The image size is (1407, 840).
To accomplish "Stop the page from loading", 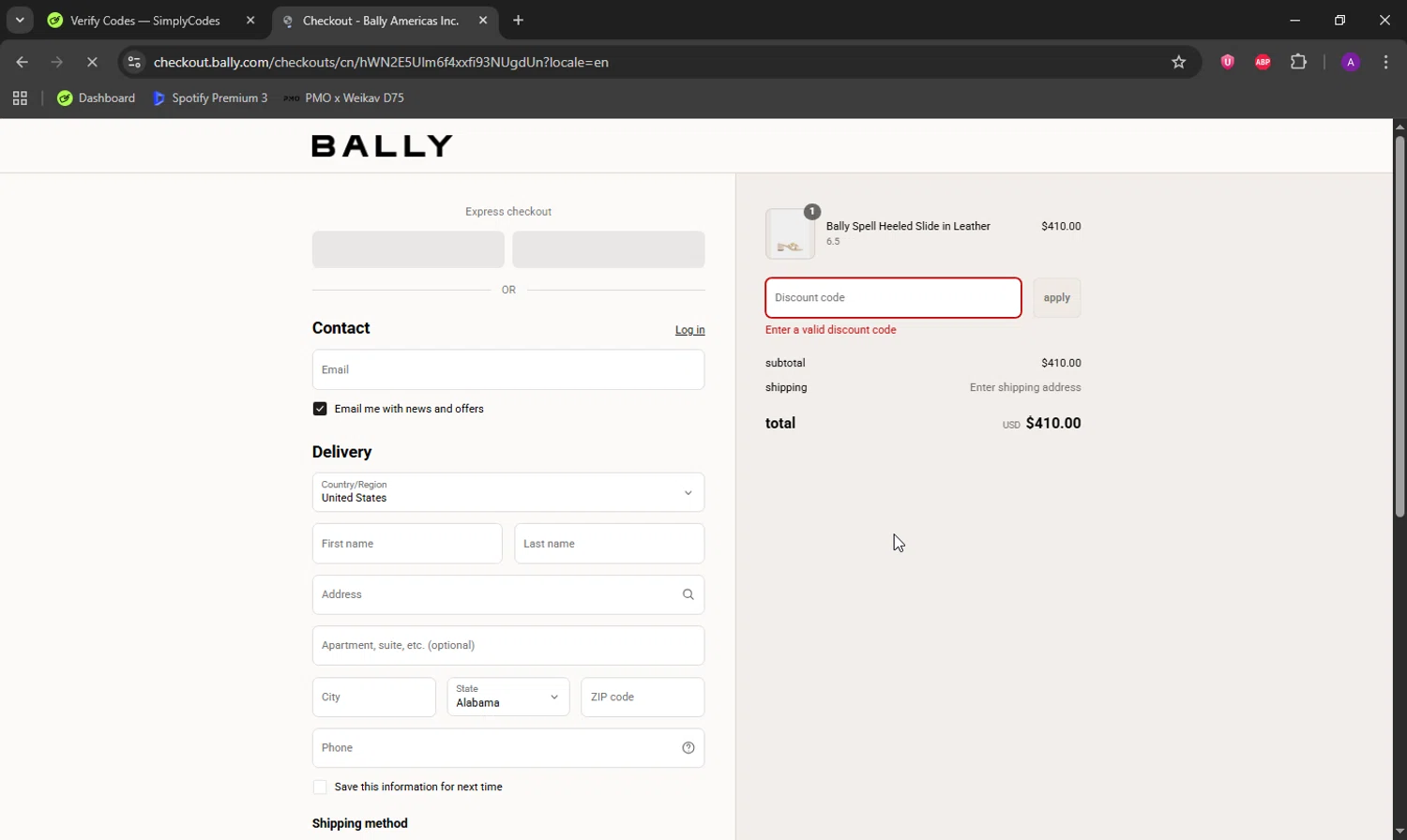I will 92,62.
